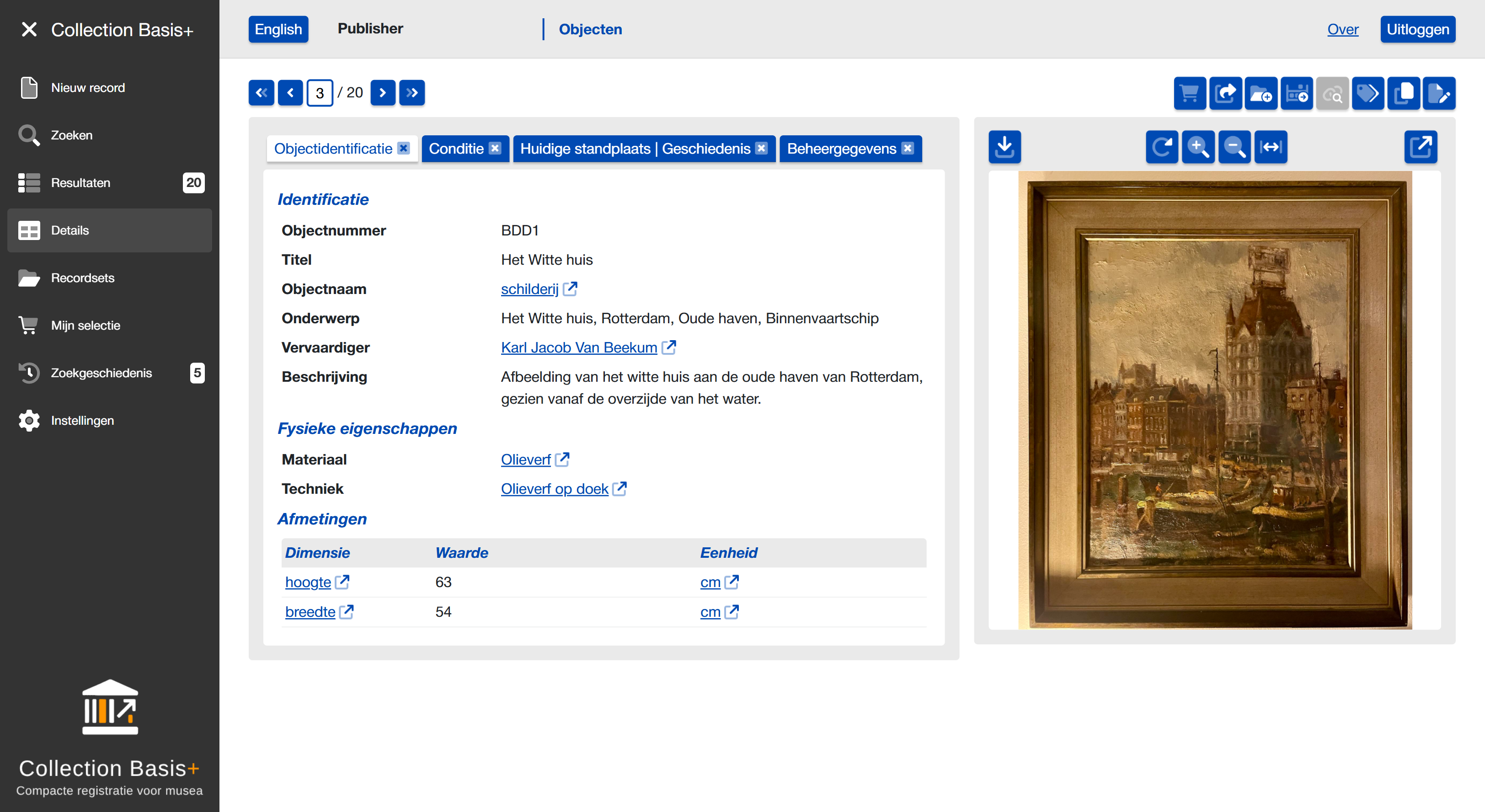Close the Beheergegevens tab with its x
The height and width of the screenshot is (812, 1485).
(x=908, y=149)
